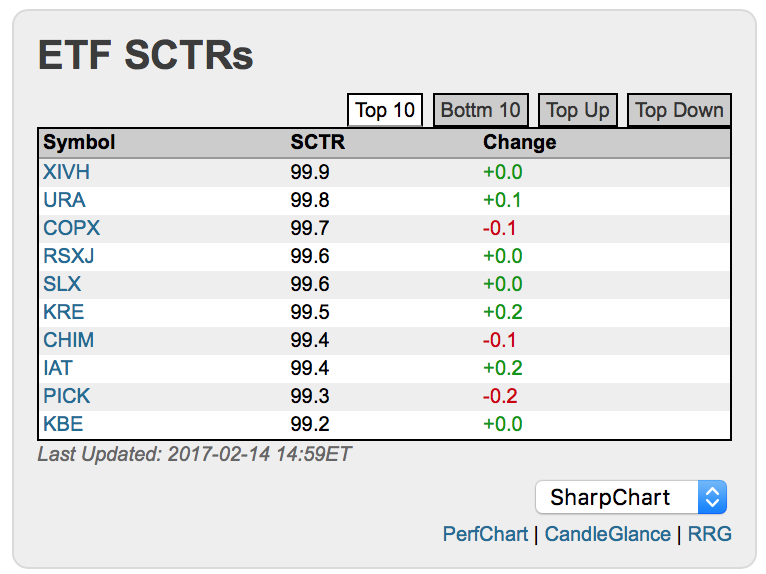Open the CandleGlance link

click(608, 534)
